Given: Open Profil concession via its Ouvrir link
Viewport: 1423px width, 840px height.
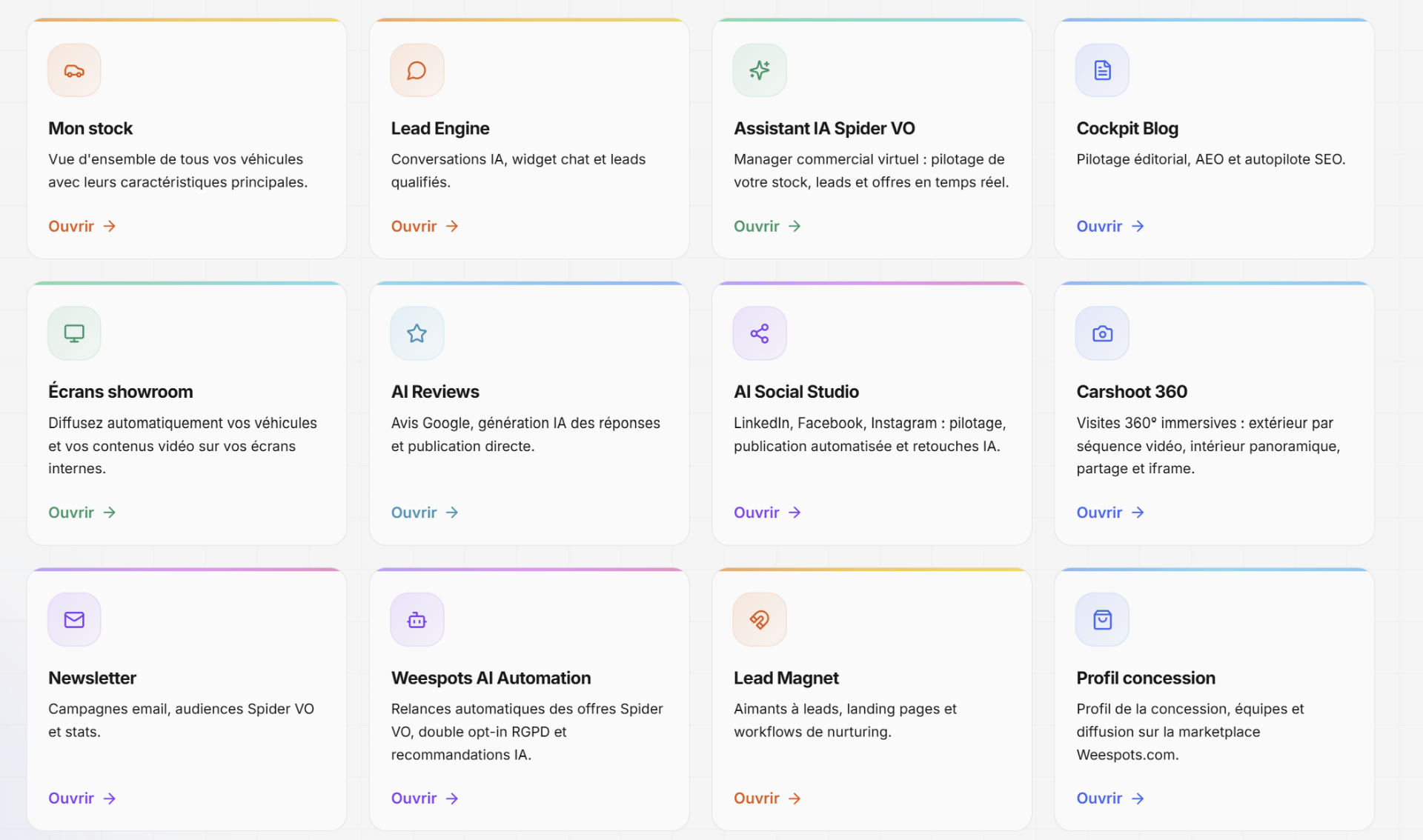Looking at the screenshot, I should pyautogui.click(x=1110, y=799).
